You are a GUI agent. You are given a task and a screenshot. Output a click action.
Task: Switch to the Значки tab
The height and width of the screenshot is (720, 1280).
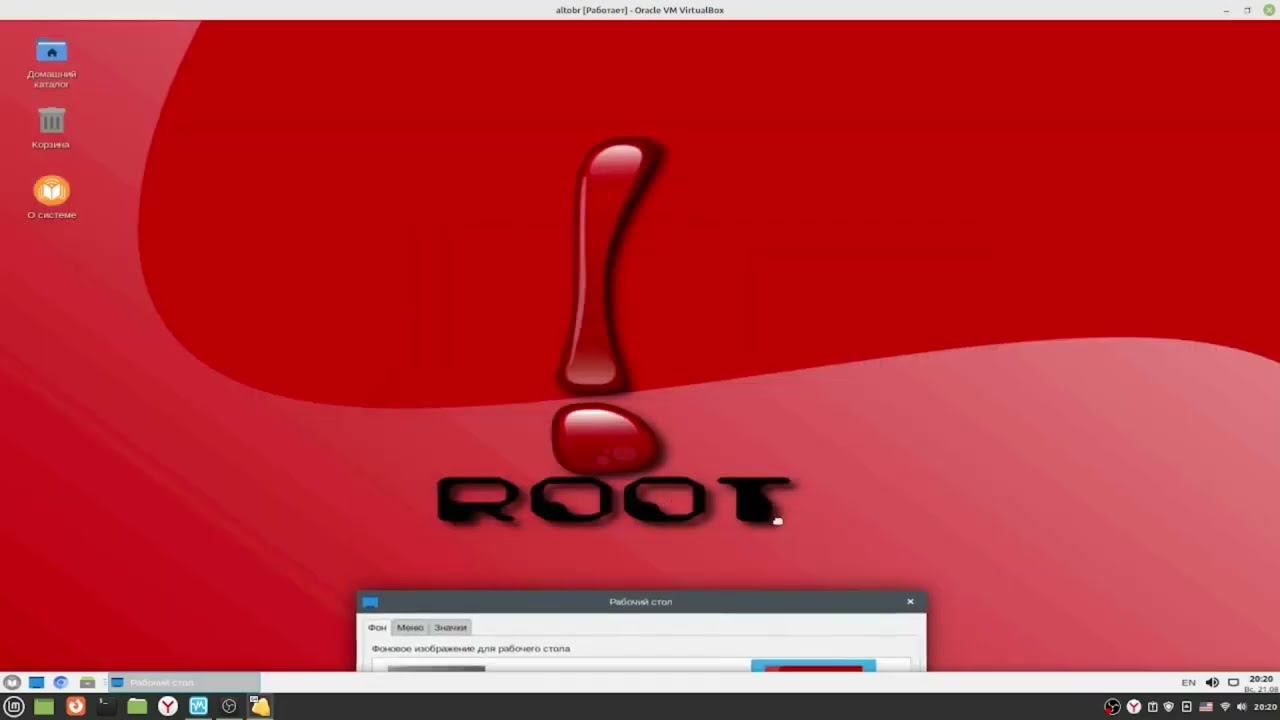tap(450, 628)
